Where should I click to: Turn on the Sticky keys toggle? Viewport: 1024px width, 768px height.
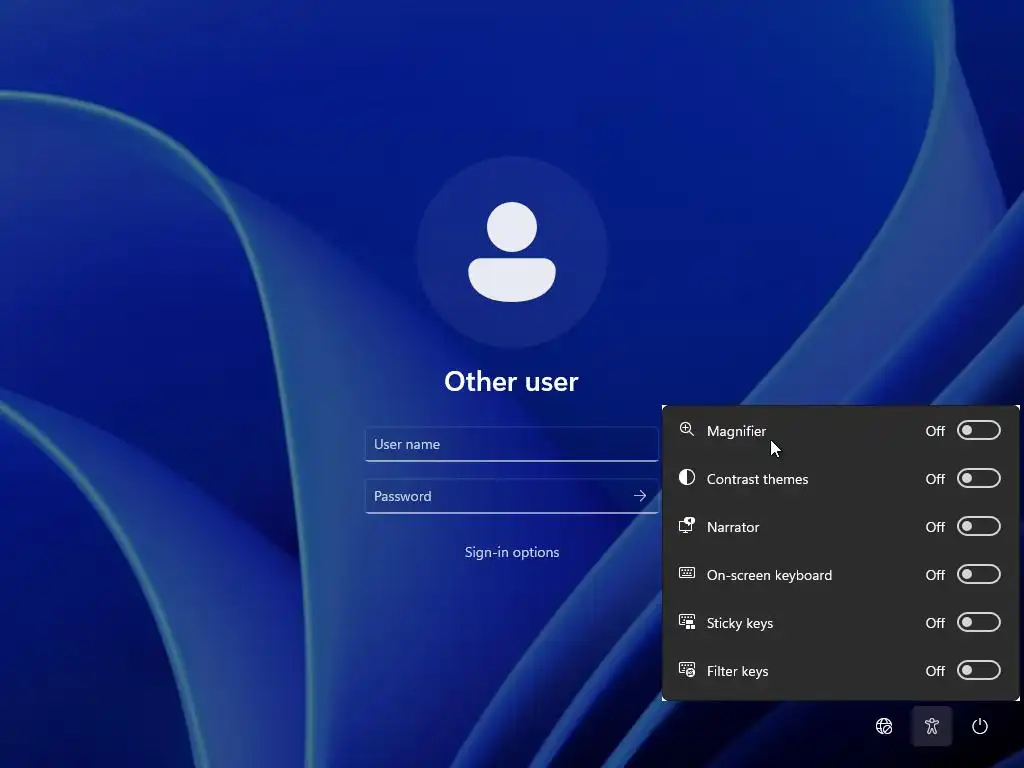click(x=978, y=622)
